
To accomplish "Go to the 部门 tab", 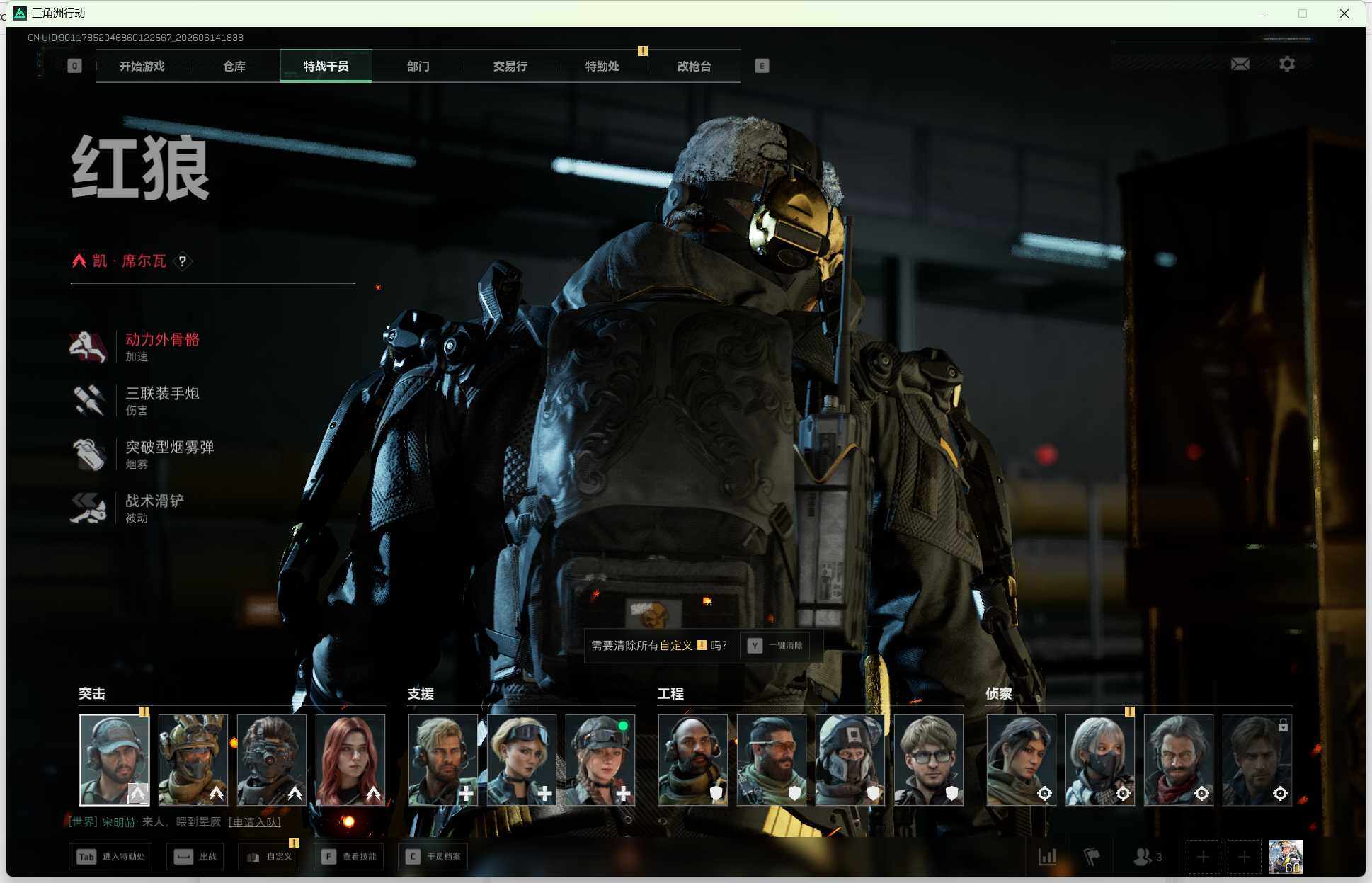I will [418, 66].
